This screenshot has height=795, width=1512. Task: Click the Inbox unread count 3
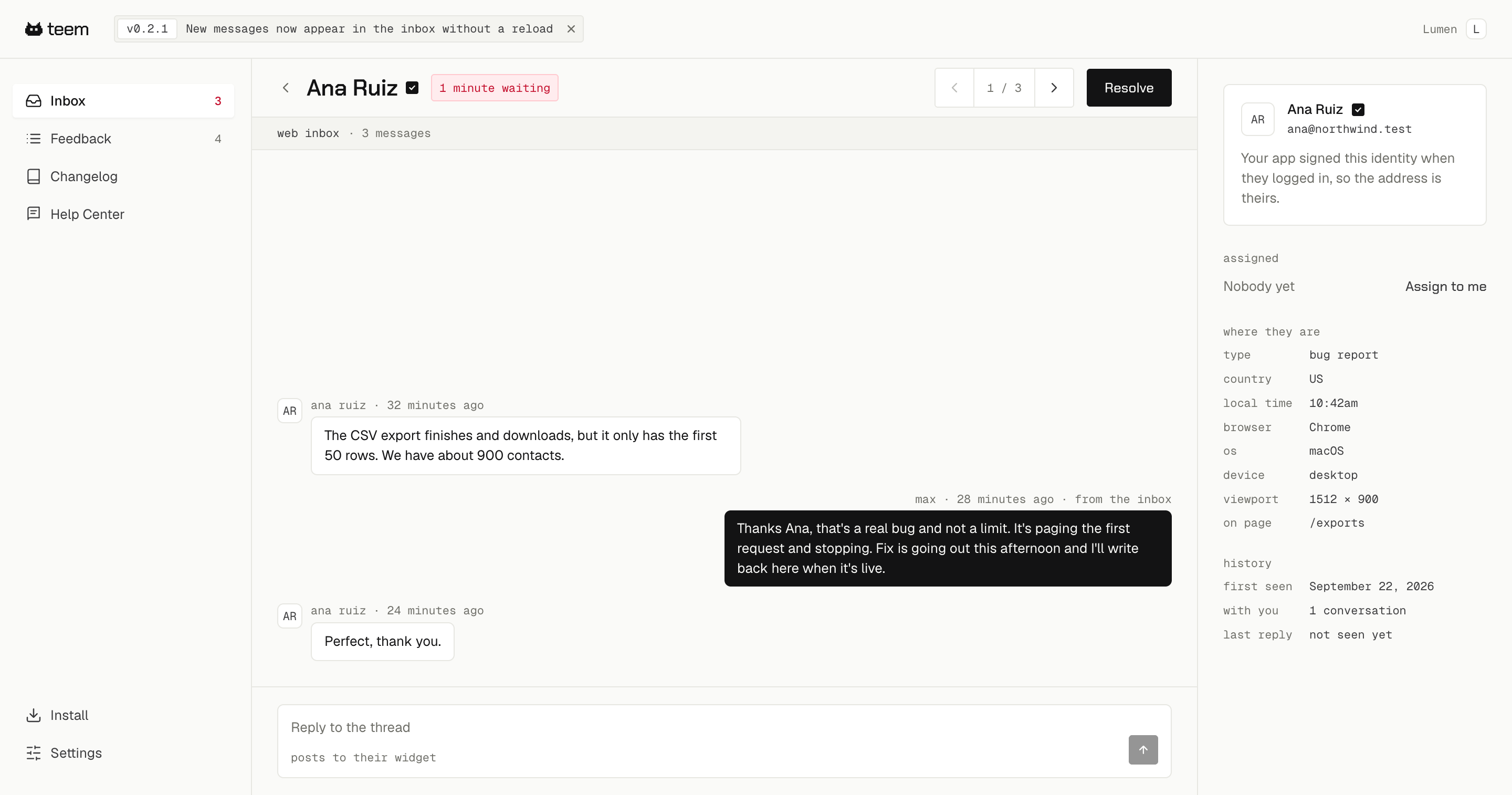coord(218,101)
